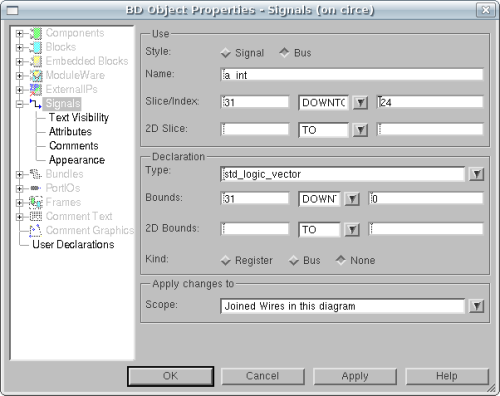Select the Signal style radio button
This screenshot has height=396, width=500.
(226, 53)
